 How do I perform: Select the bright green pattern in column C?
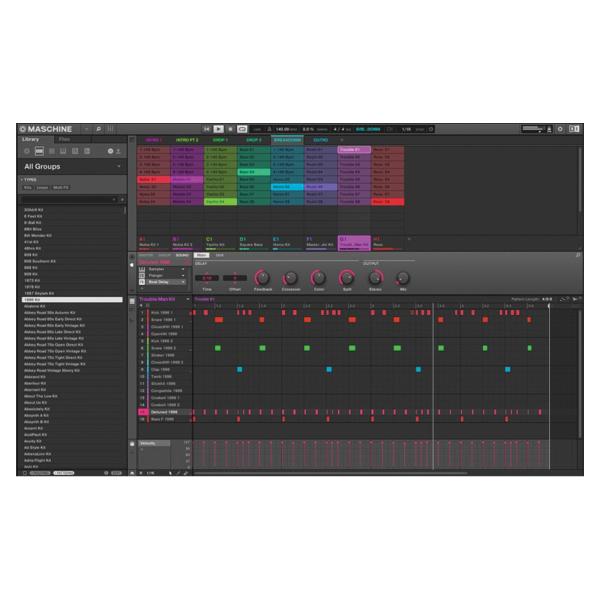[x=220, y=202]
